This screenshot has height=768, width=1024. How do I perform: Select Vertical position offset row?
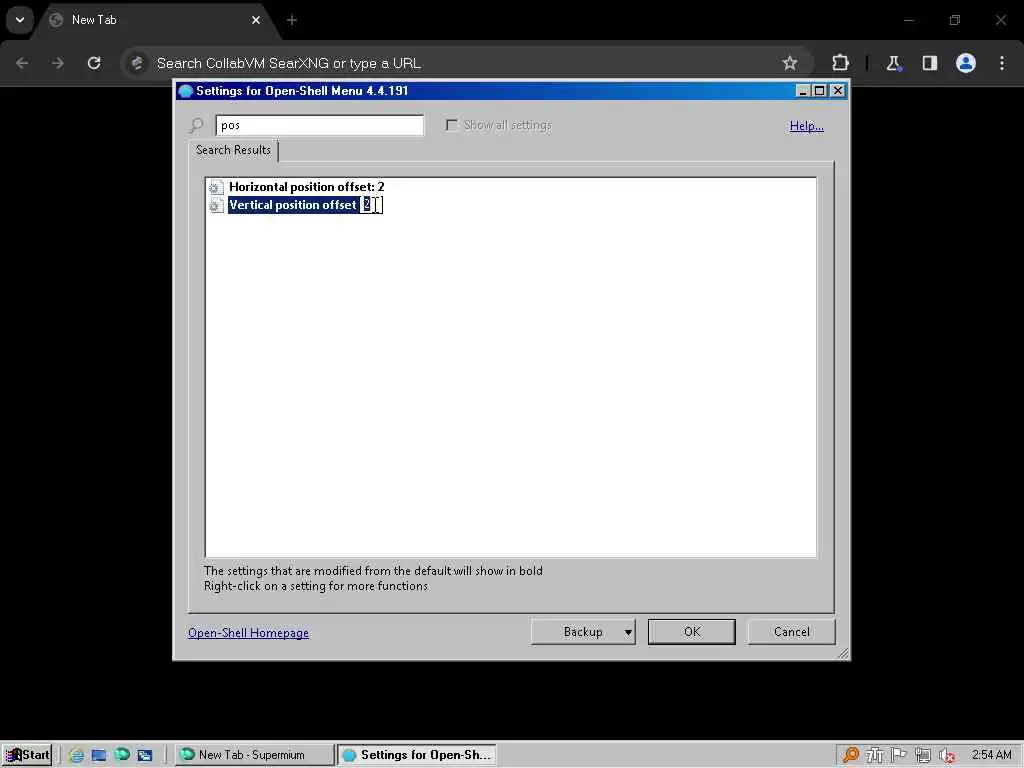pos(293,205)
